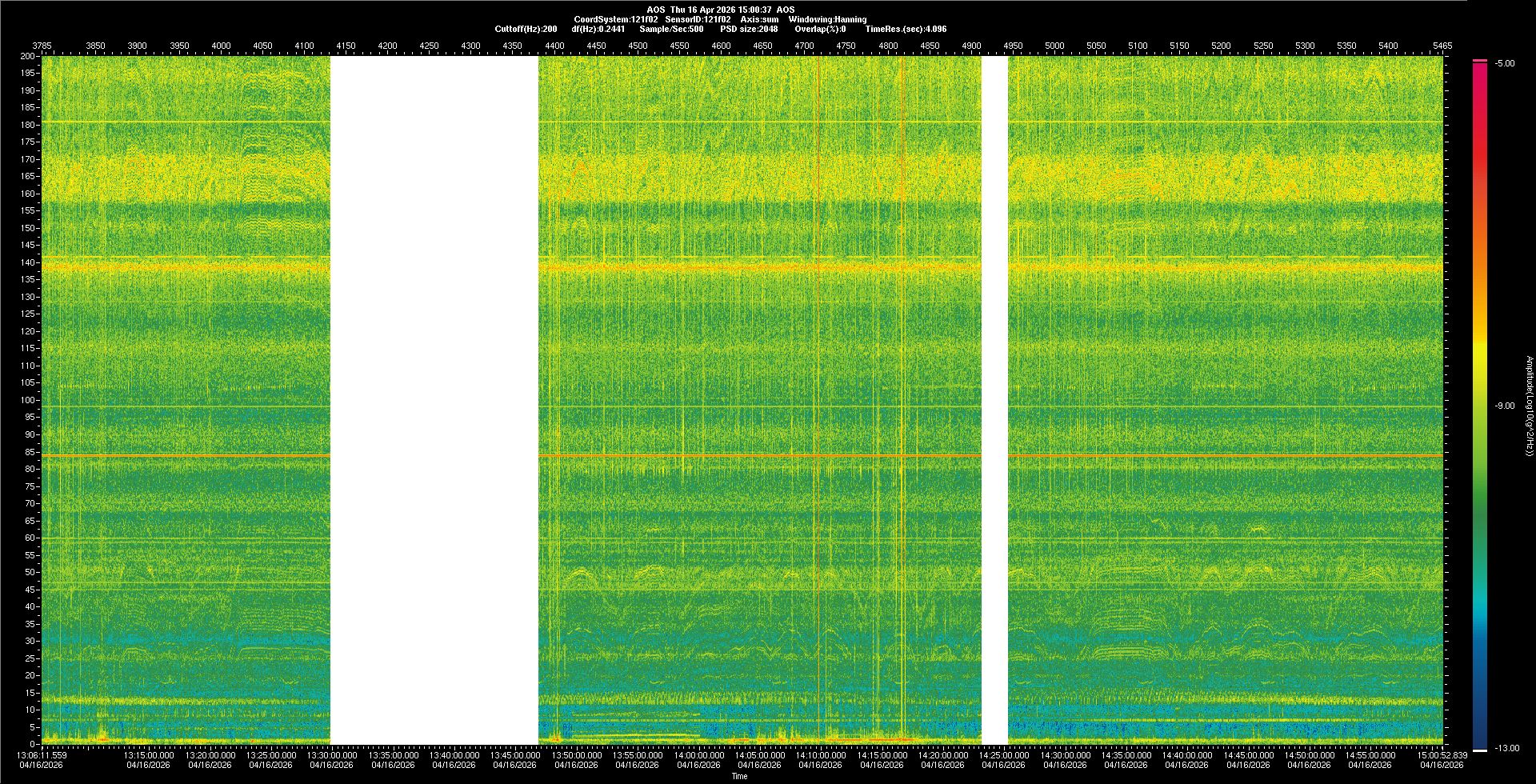Click the -13.00 colorbar minimum value
The height and width of the screenshot is (784, 1536).
coord(1506,749)
